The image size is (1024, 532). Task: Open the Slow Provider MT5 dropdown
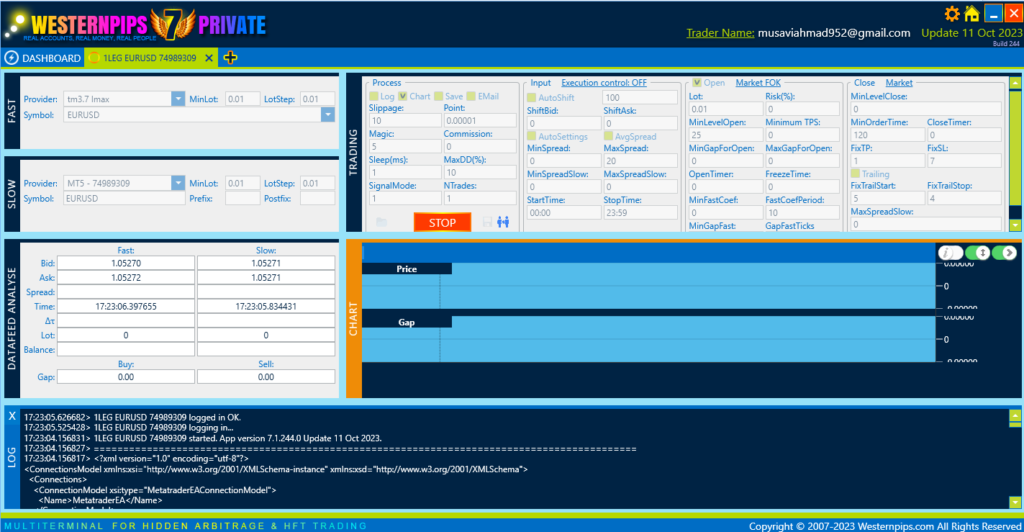pyautogui.click(x=178, y=183)
